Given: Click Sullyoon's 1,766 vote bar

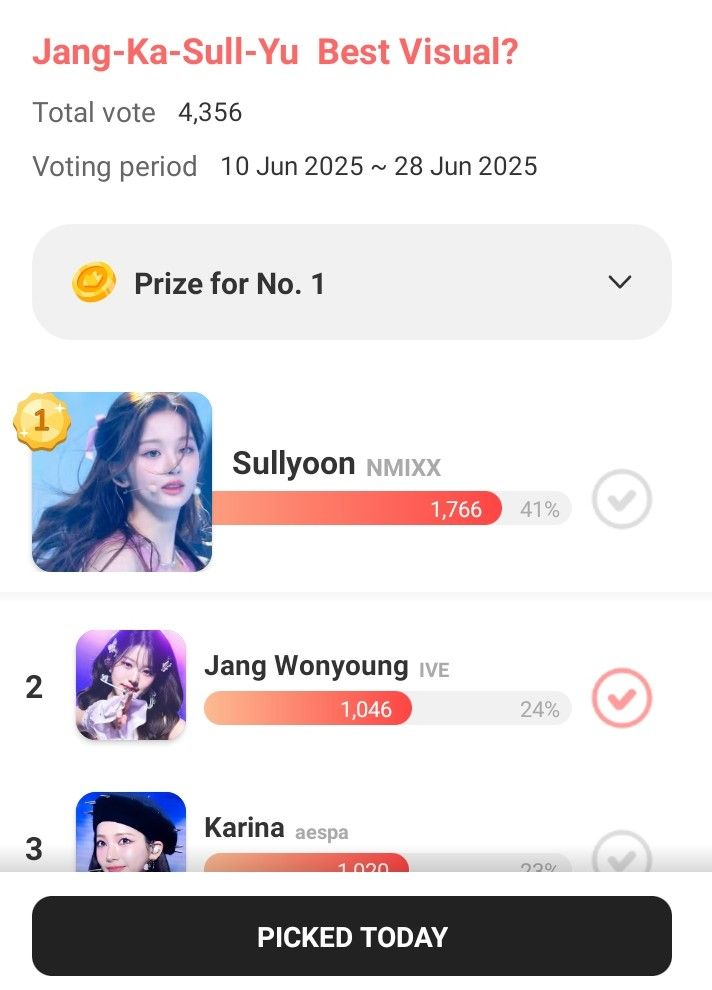Looking at the screenshot, I should [x=391, y=508].
